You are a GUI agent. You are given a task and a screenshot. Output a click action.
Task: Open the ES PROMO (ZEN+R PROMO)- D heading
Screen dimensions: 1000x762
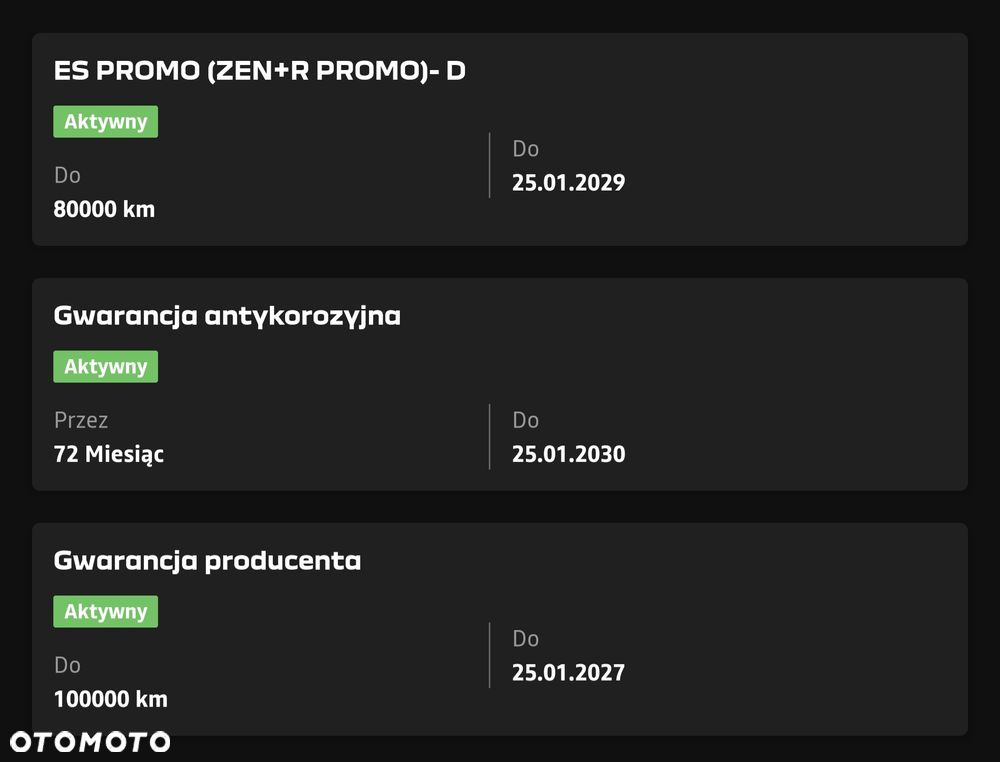click(x=259, y=72)
